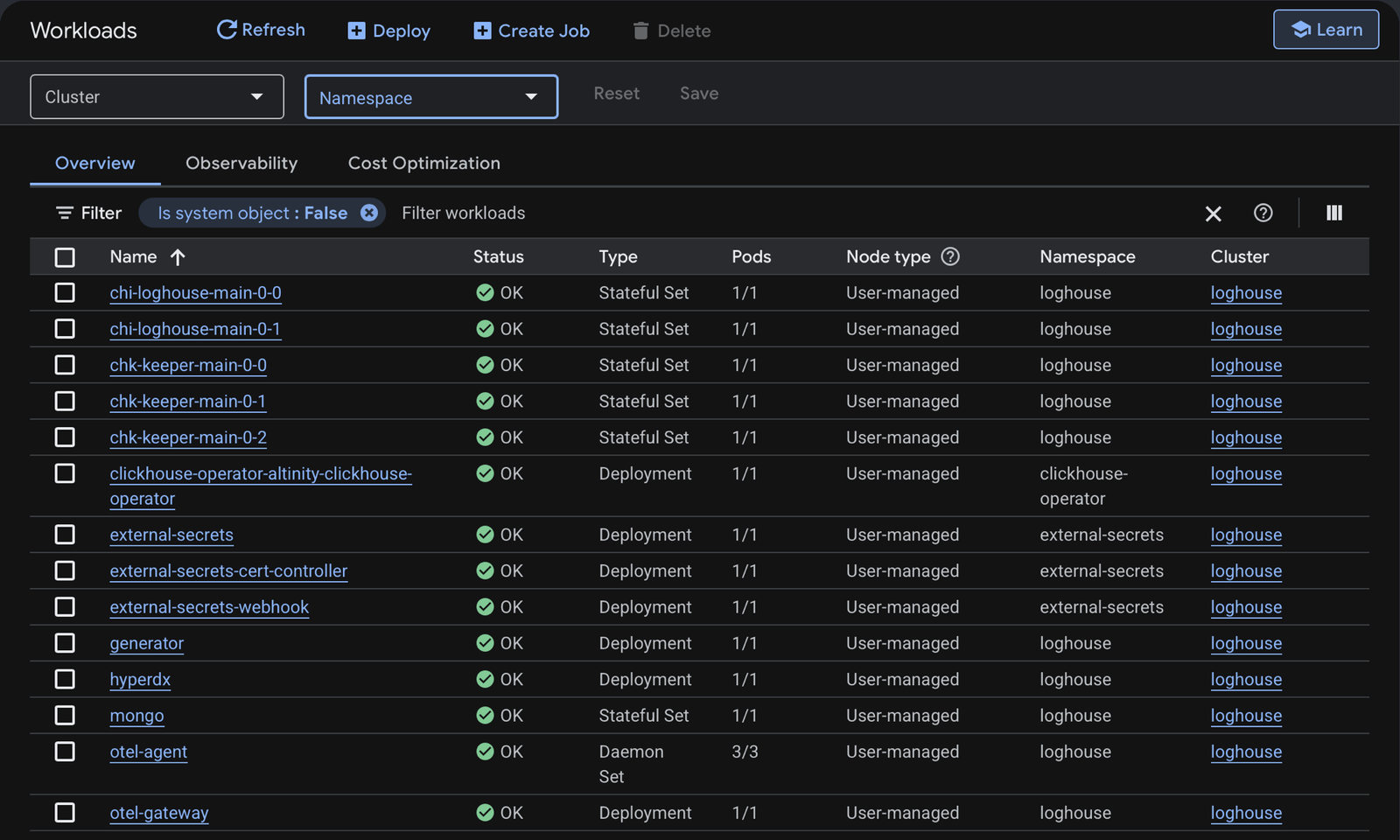
Task: Click Create Job
Action: (531, 31)
